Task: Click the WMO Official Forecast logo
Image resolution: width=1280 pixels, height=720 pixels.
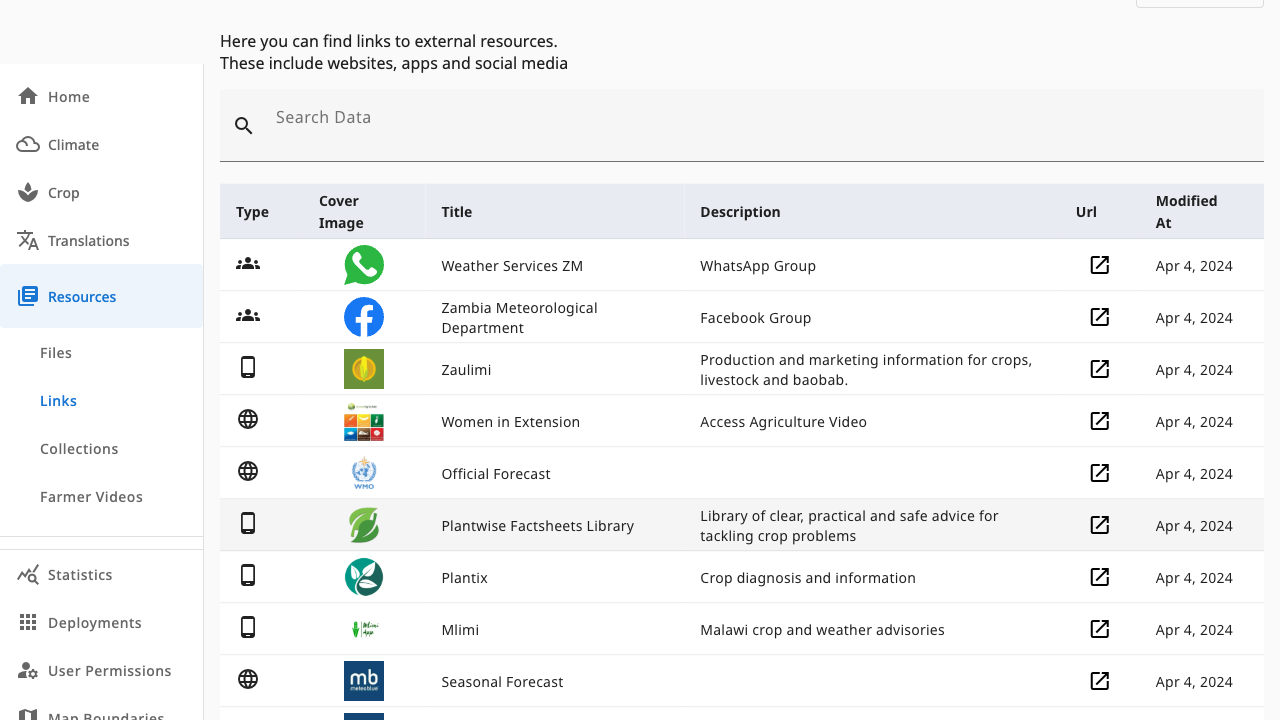Action: pos(364,473)
